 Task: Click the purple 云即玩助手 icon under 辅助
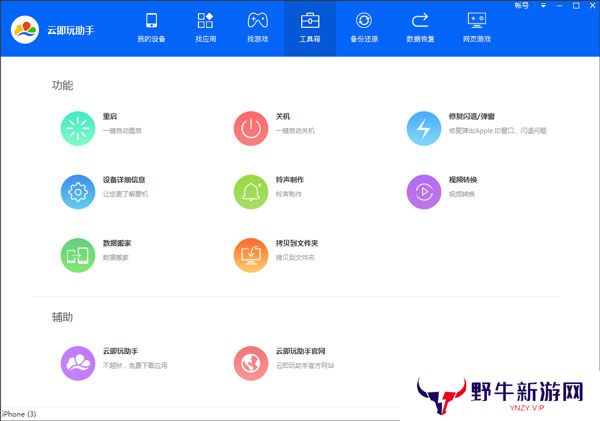[x=78, y=363]
